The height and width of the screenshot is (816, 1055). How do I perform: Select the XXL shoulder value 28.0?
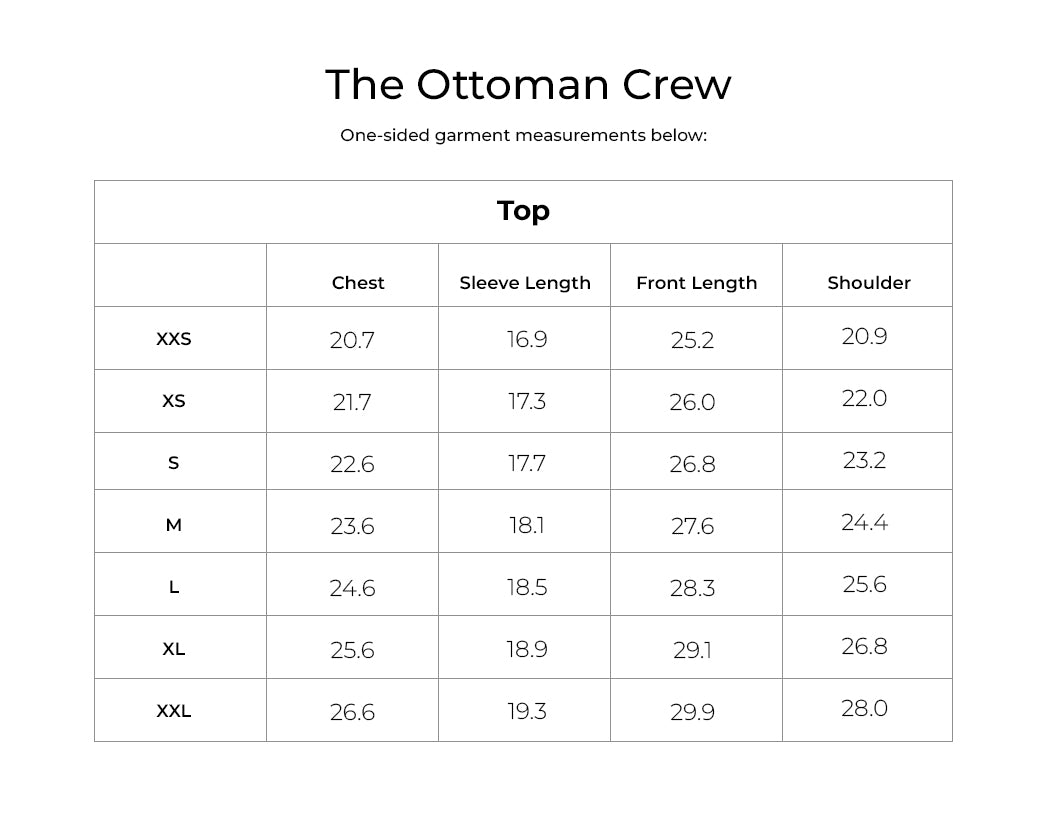click(864, 709)
